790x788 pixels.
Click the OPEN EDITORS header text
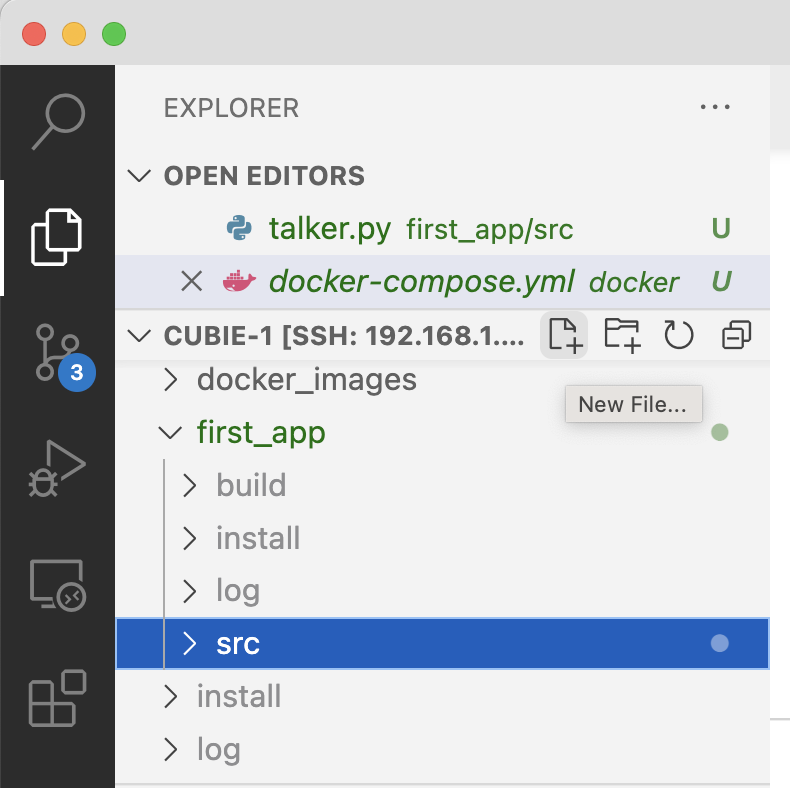[x=264, y=176]
